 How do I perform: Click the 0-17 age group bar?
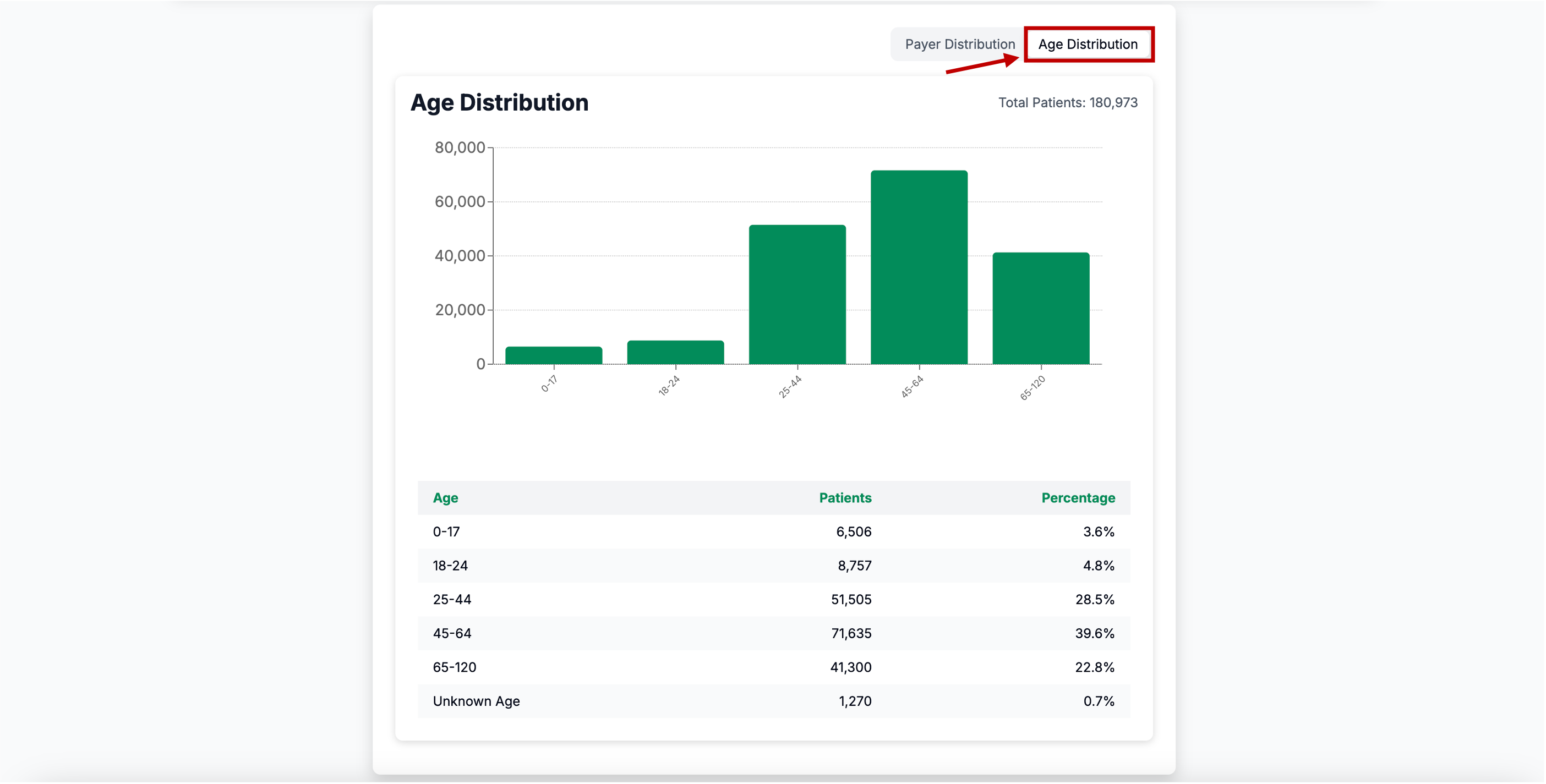(553, 355)
